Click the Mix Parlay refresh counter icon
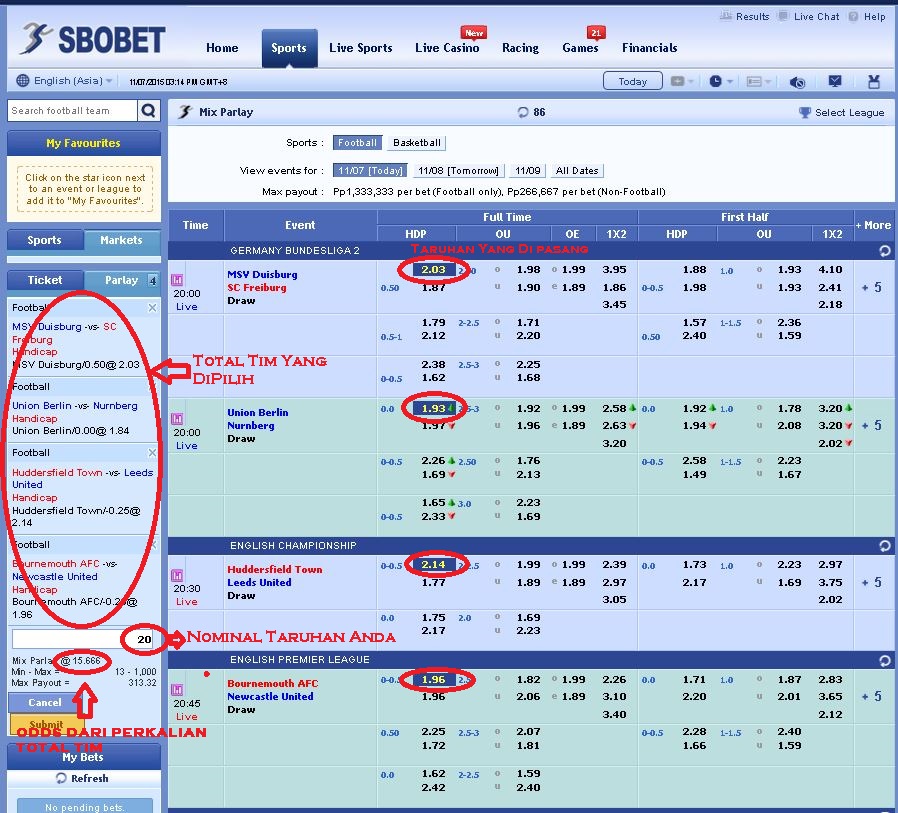This screenshot has width=898, height=813. pos(522,112)
